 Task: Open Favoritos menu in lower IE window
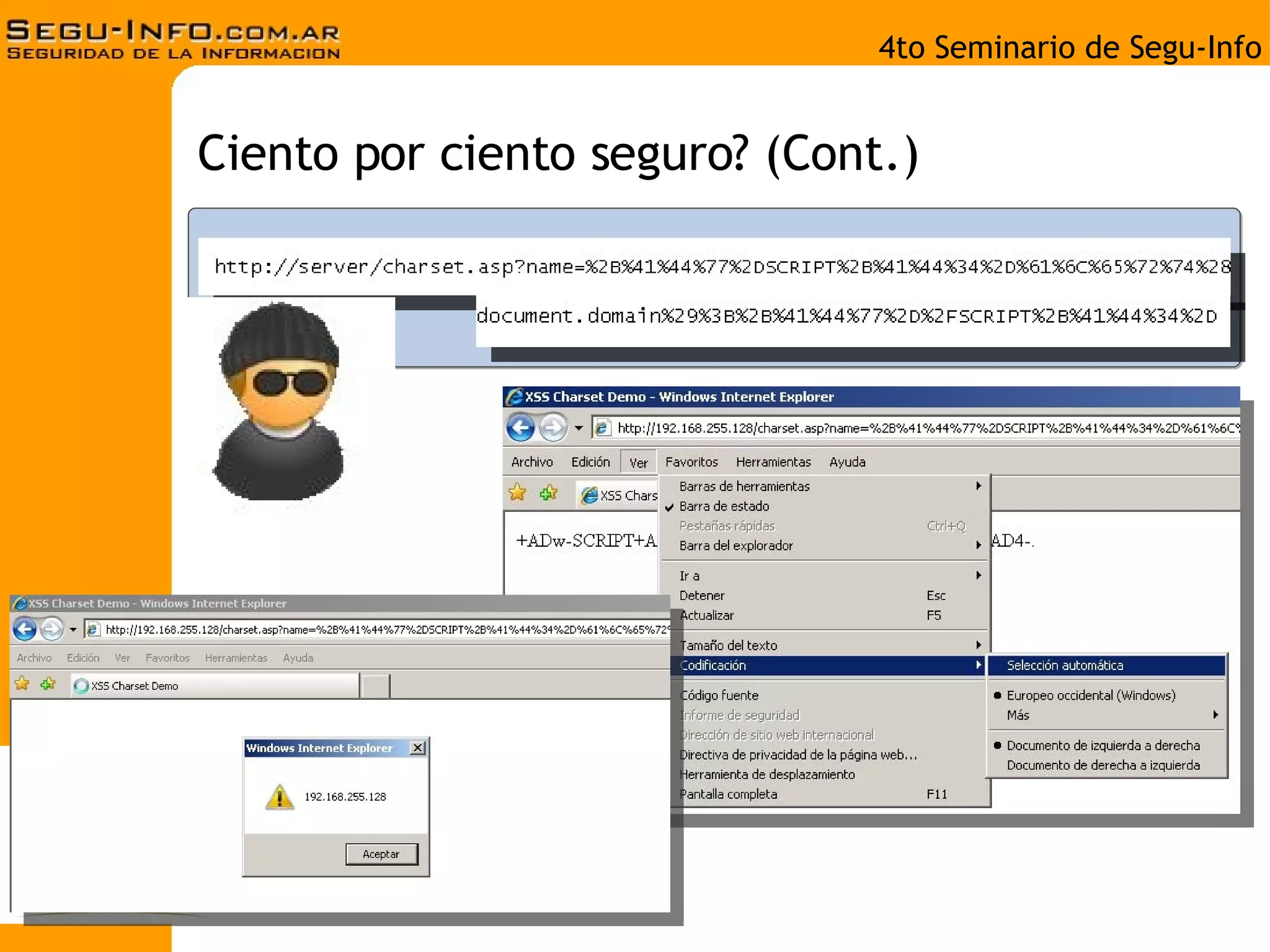[x=167, y=658]
